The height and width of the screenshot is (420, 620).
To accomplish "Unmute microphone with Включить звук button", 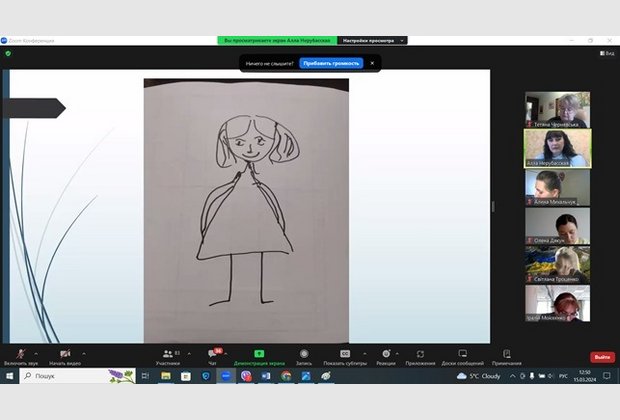I will [21, 355].
